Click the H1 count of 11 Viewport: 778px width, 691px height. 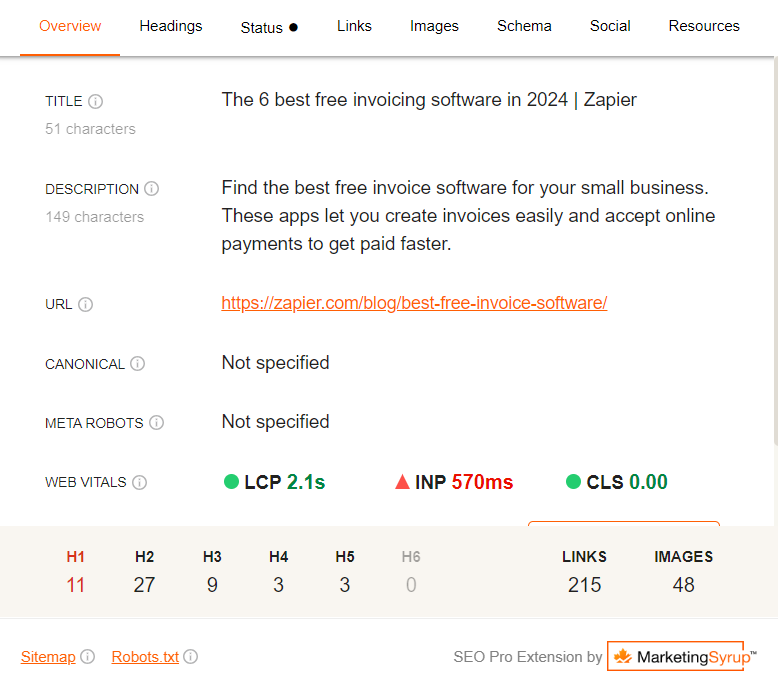pos(76,585)
